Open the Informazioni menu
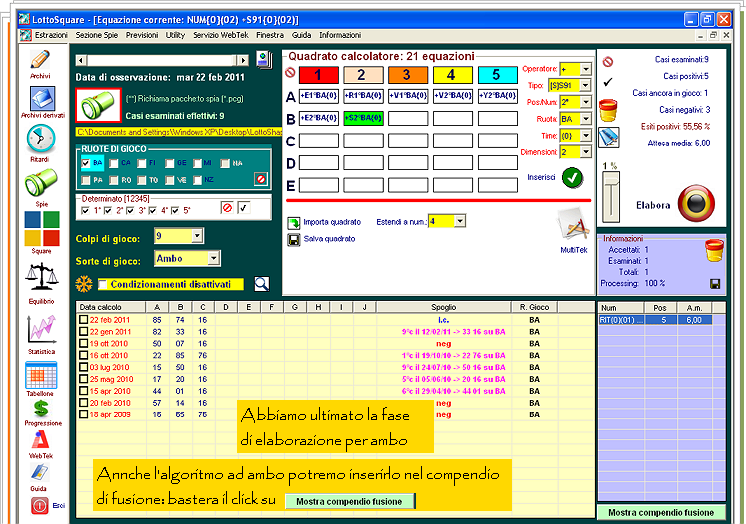 340,35
